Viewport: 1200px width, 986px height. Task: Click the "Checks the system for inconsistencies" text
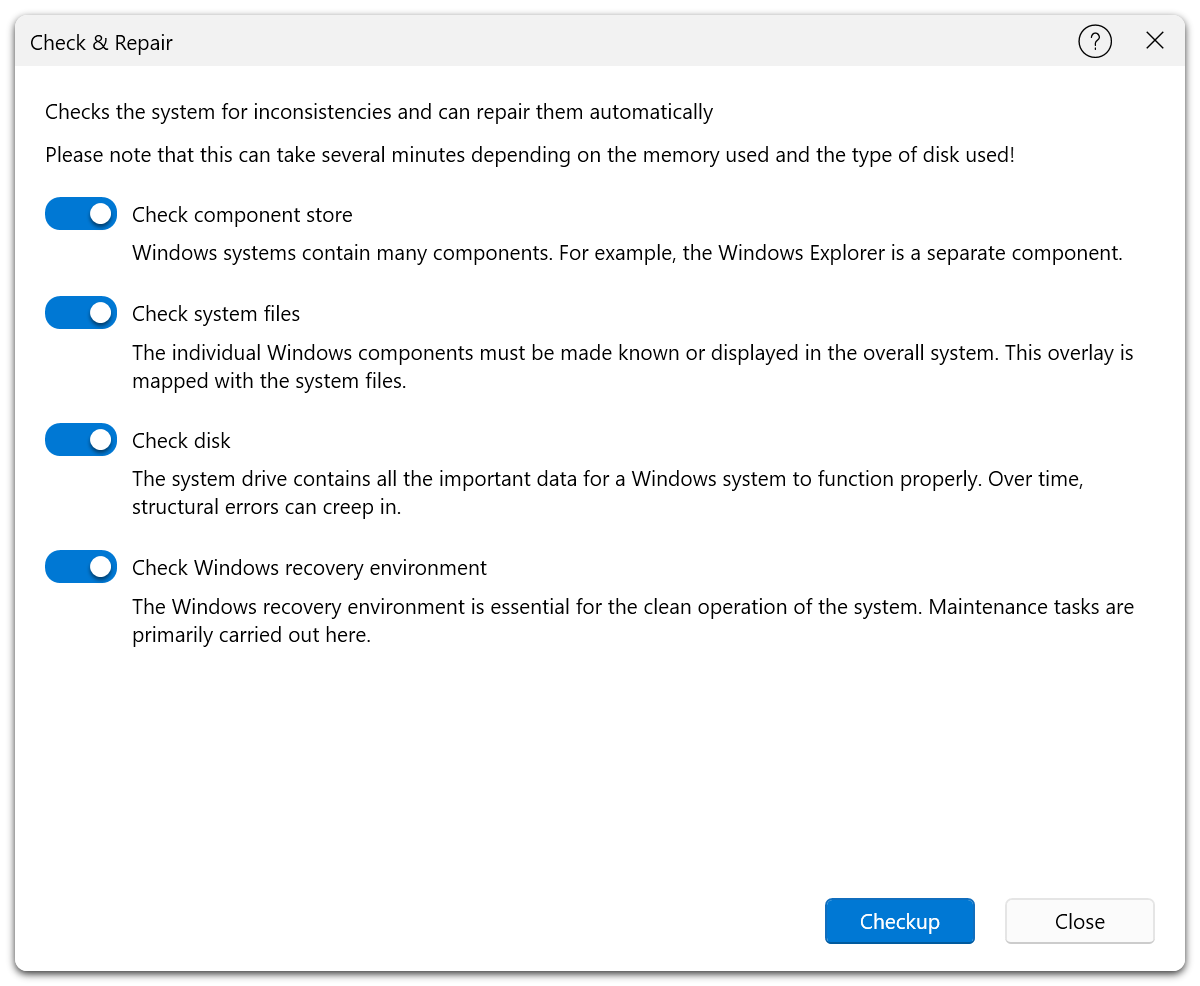[x=379, y=112]
